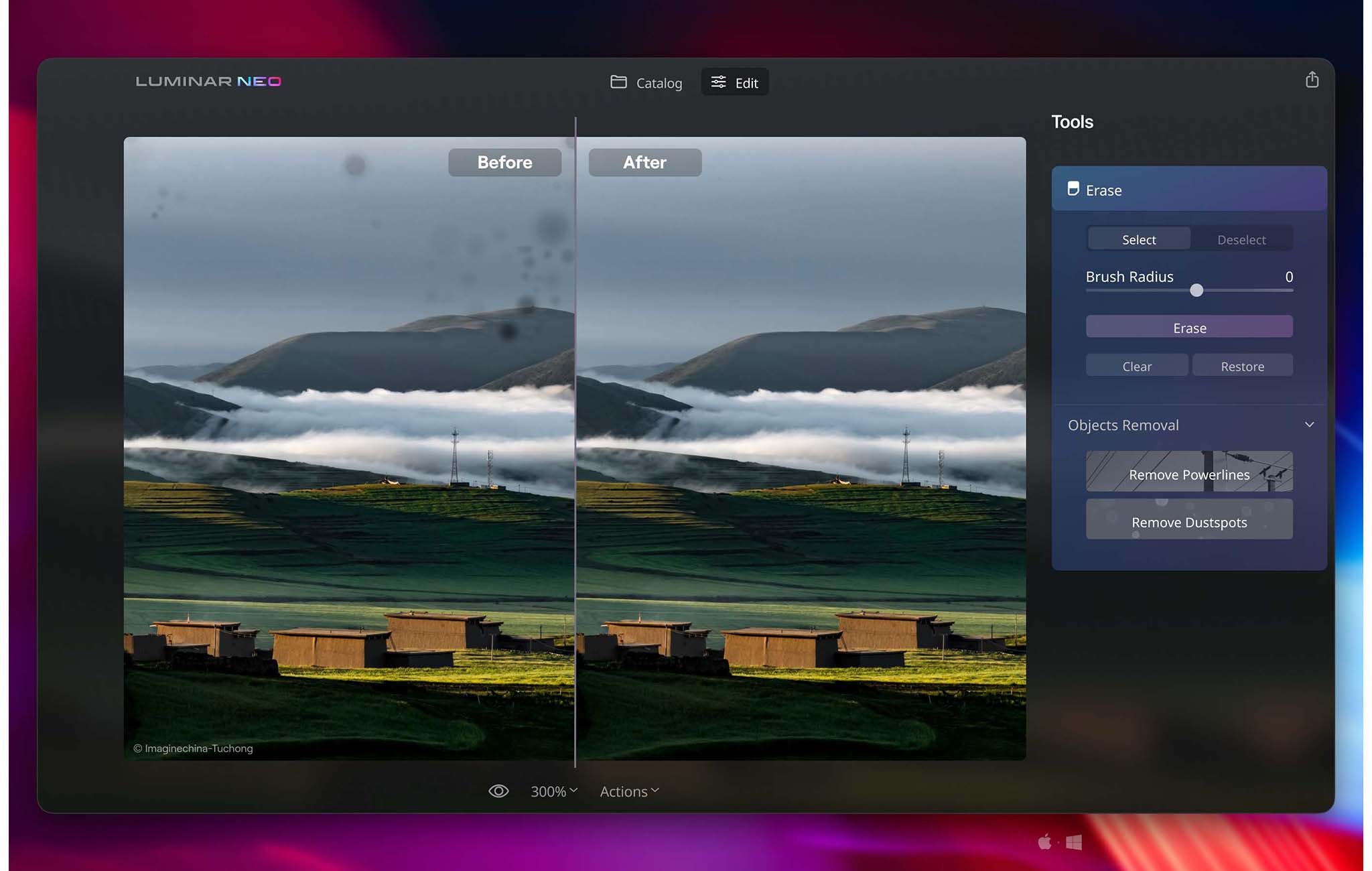This screenshot has width=1372, height=871.
Task: Click the Edit sliders icon
Action: coord(718,82)
